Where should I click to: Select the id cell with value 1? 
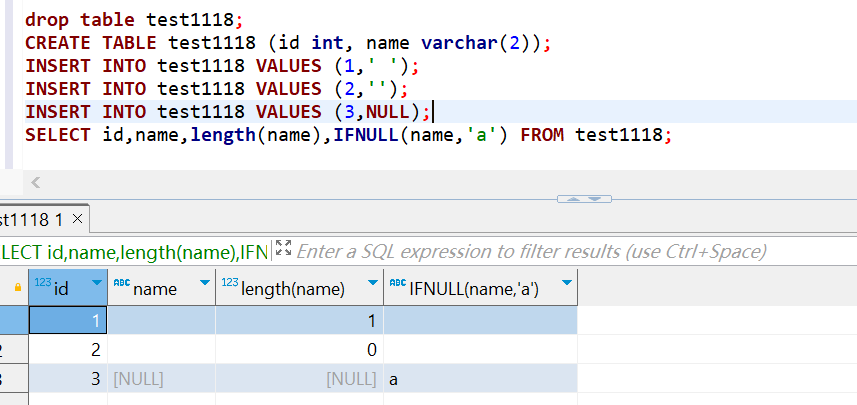click(68, 320)
